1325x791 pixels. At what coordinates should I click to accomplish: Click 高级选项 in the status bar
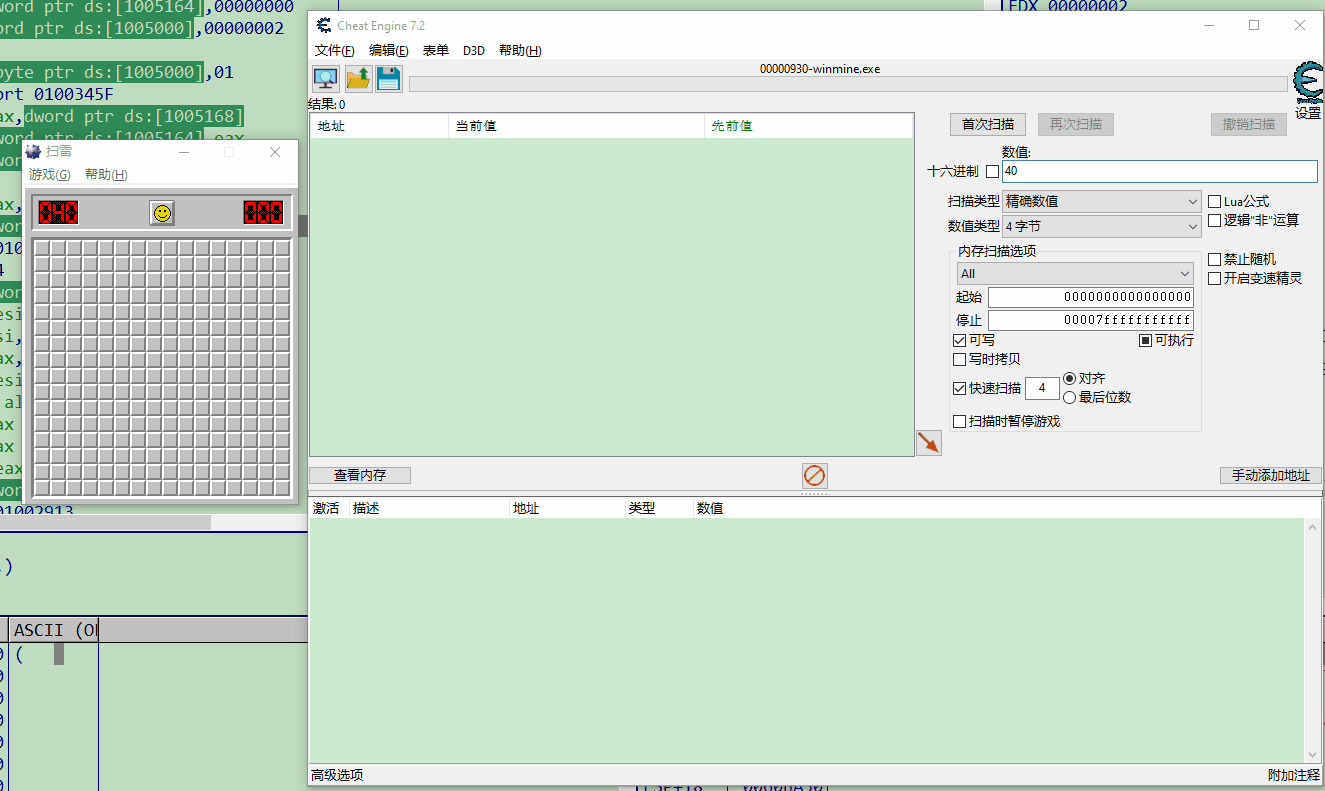(337, 775)
